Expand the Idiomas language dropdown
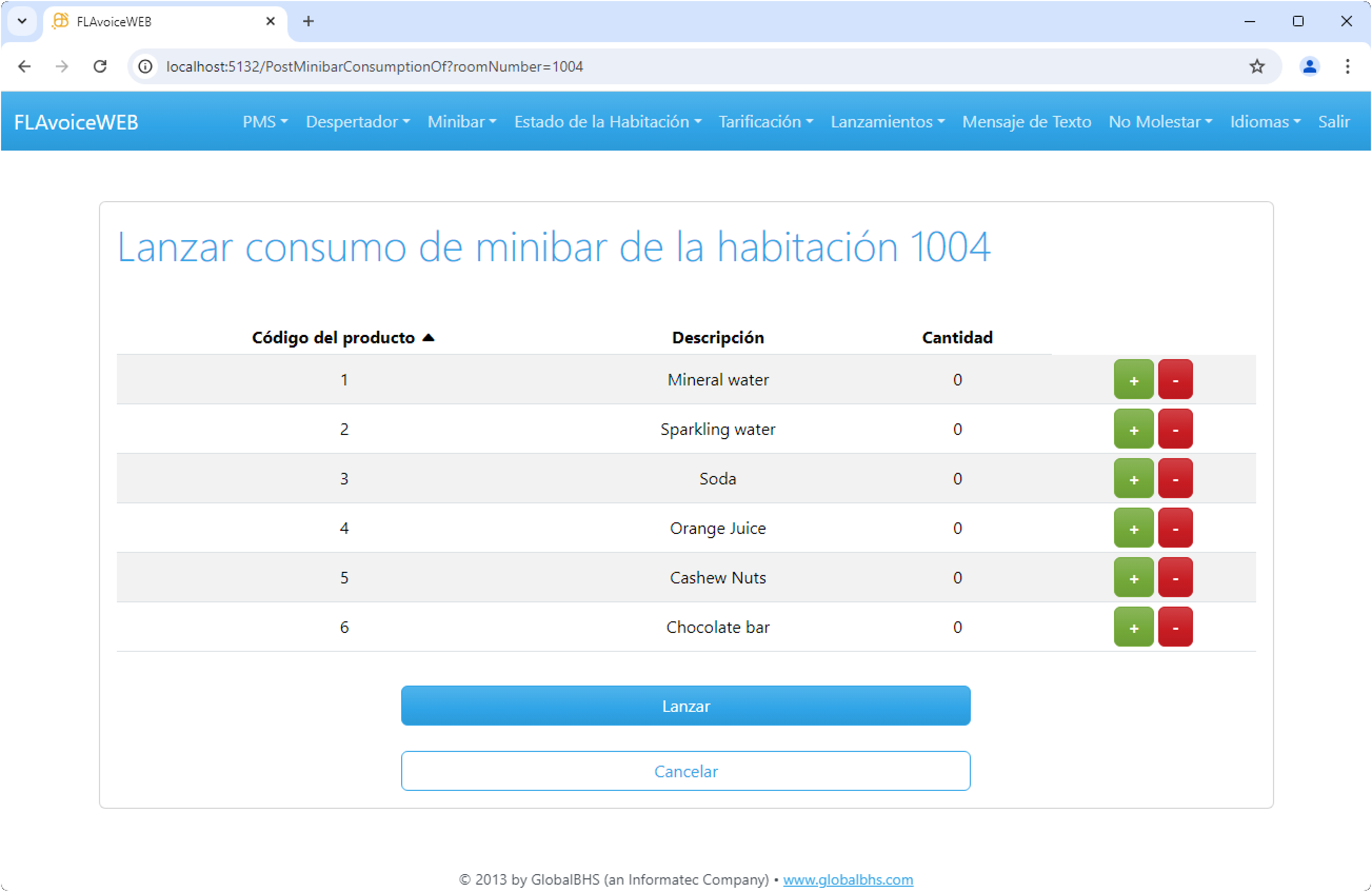Viewport: 1372px width, 892px height. click(1265, 122)
